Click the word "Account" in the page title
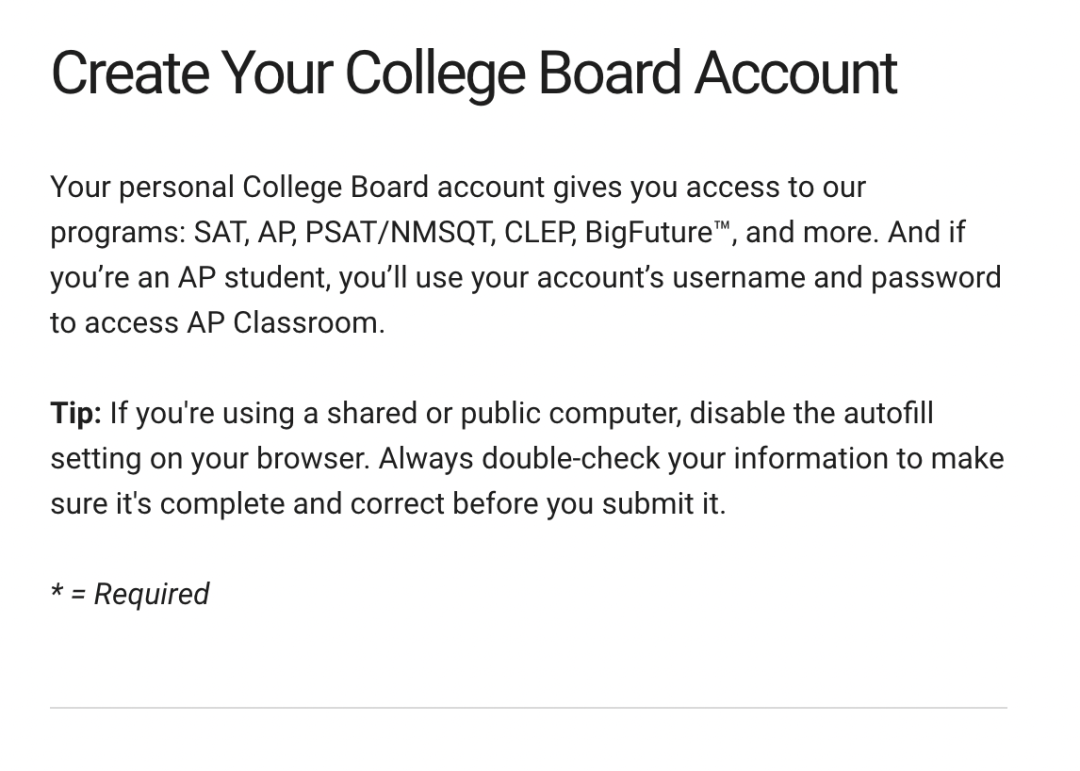 click(796, 72)
